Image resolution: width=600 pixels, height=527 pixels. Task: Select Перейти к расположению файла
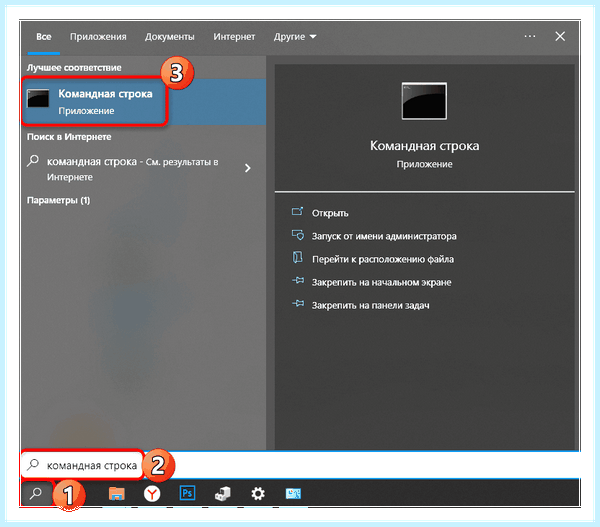click(383, 259)
